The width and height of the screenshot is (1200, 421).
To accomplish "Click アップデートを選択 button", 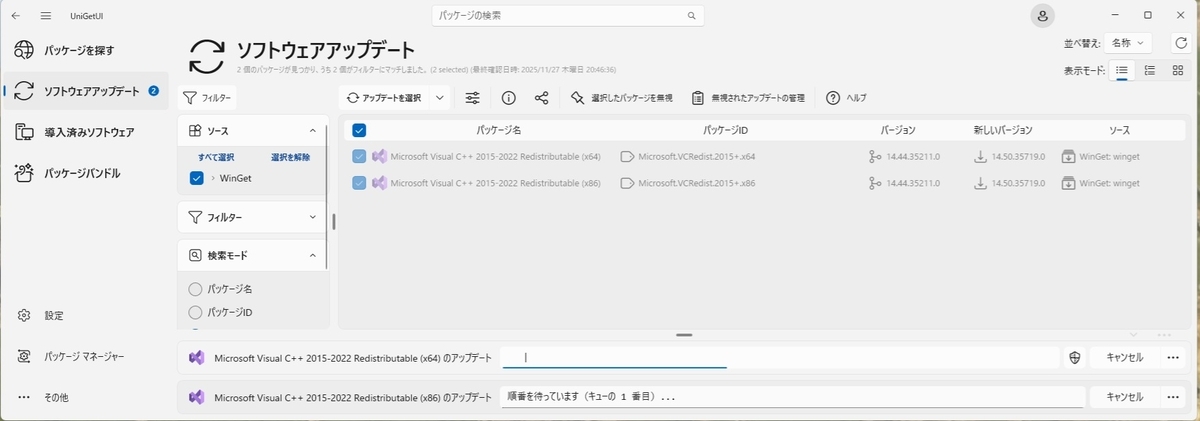I will pos(384,98).
